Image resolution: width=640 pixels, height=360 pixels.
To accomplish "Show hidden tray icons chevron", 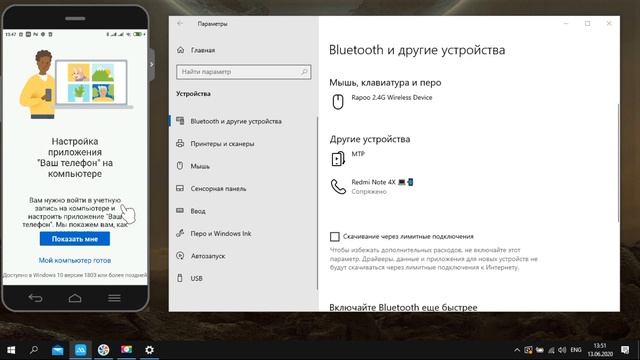I will click(x=517, y=350).
